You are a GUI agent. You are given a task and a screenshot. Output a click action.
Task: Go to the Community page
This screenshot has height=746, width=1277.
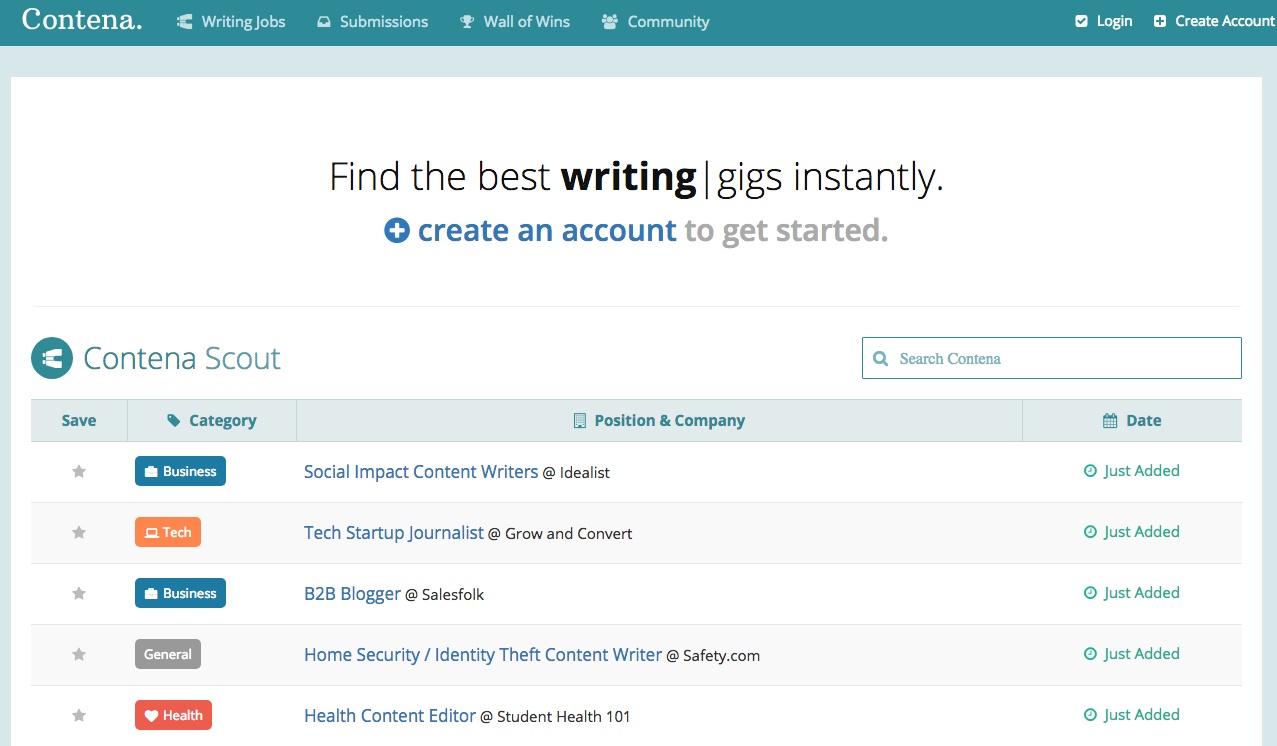pos(656,21)
